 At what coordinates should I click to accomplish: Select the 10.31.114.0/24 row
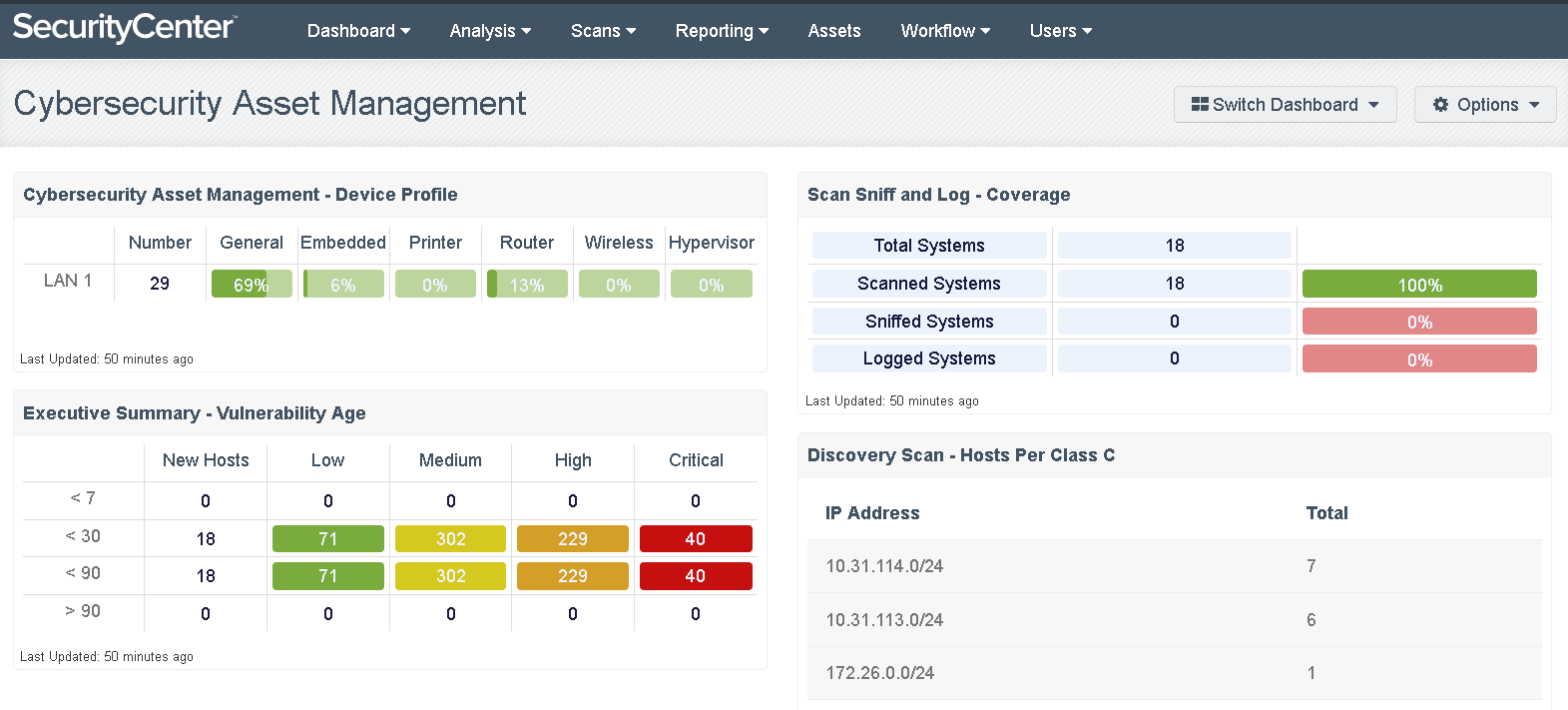click(1174, 566)
